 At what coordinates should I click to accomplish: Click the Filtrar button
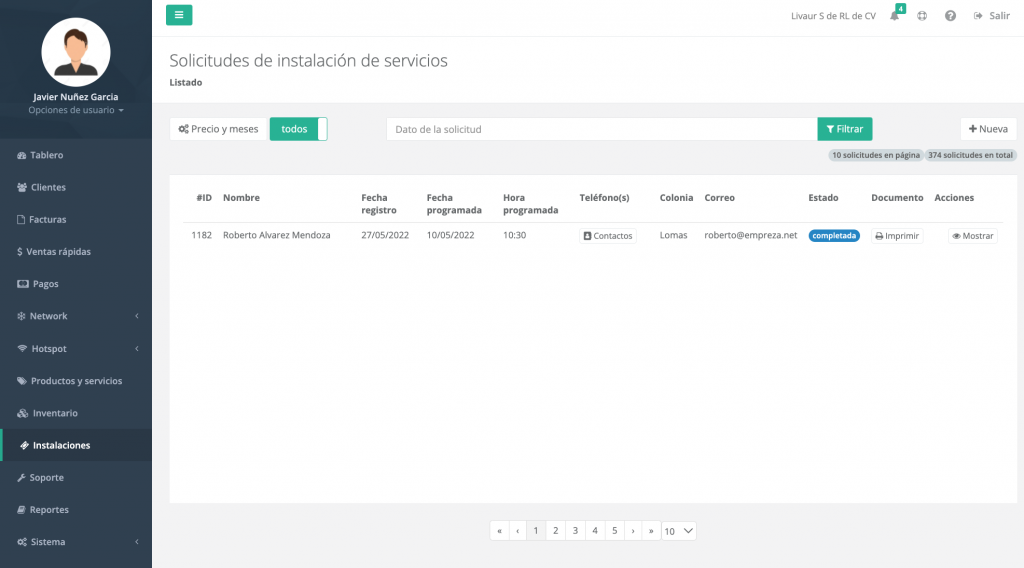tap(845, 129)
